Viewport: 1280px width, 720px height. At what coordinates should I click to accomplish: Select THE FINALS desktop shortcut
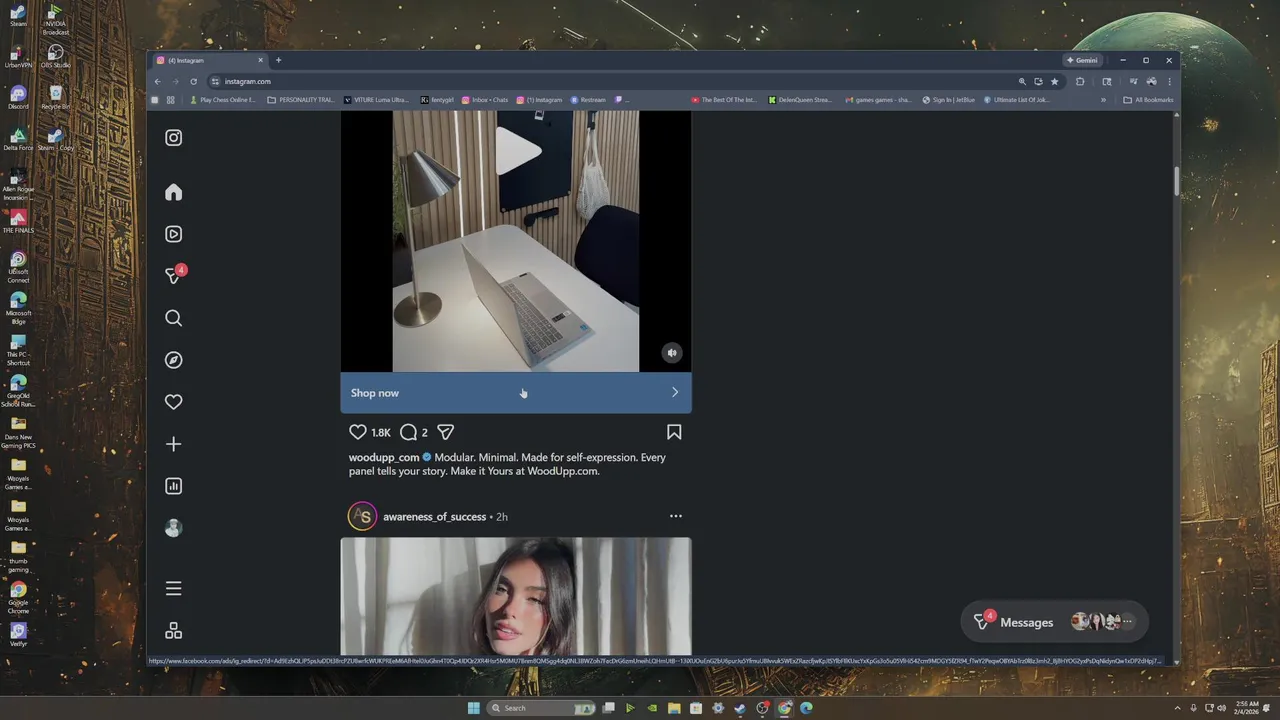click(18, 222)
